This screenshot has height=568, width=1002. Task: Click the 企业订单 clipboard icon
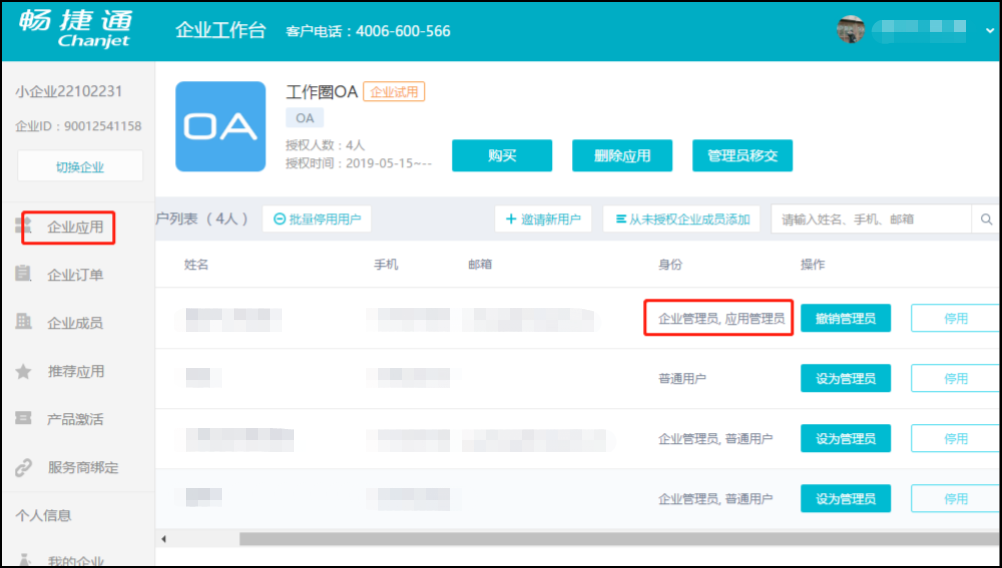(23, 273)
